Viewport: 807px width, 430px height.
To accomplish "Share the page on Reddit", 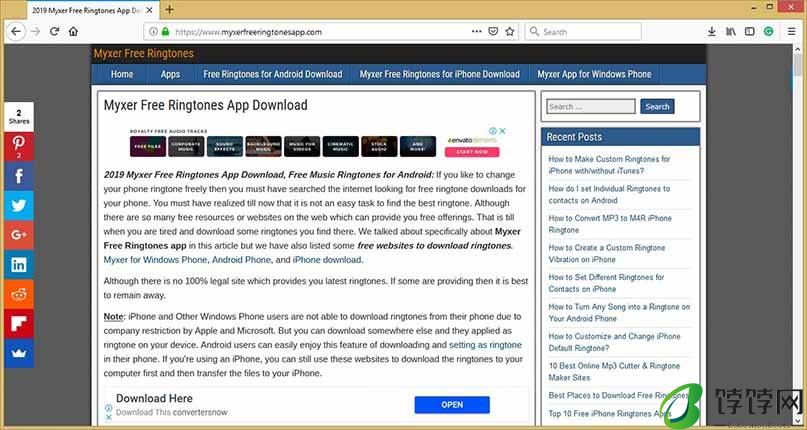I will (19, 295).
